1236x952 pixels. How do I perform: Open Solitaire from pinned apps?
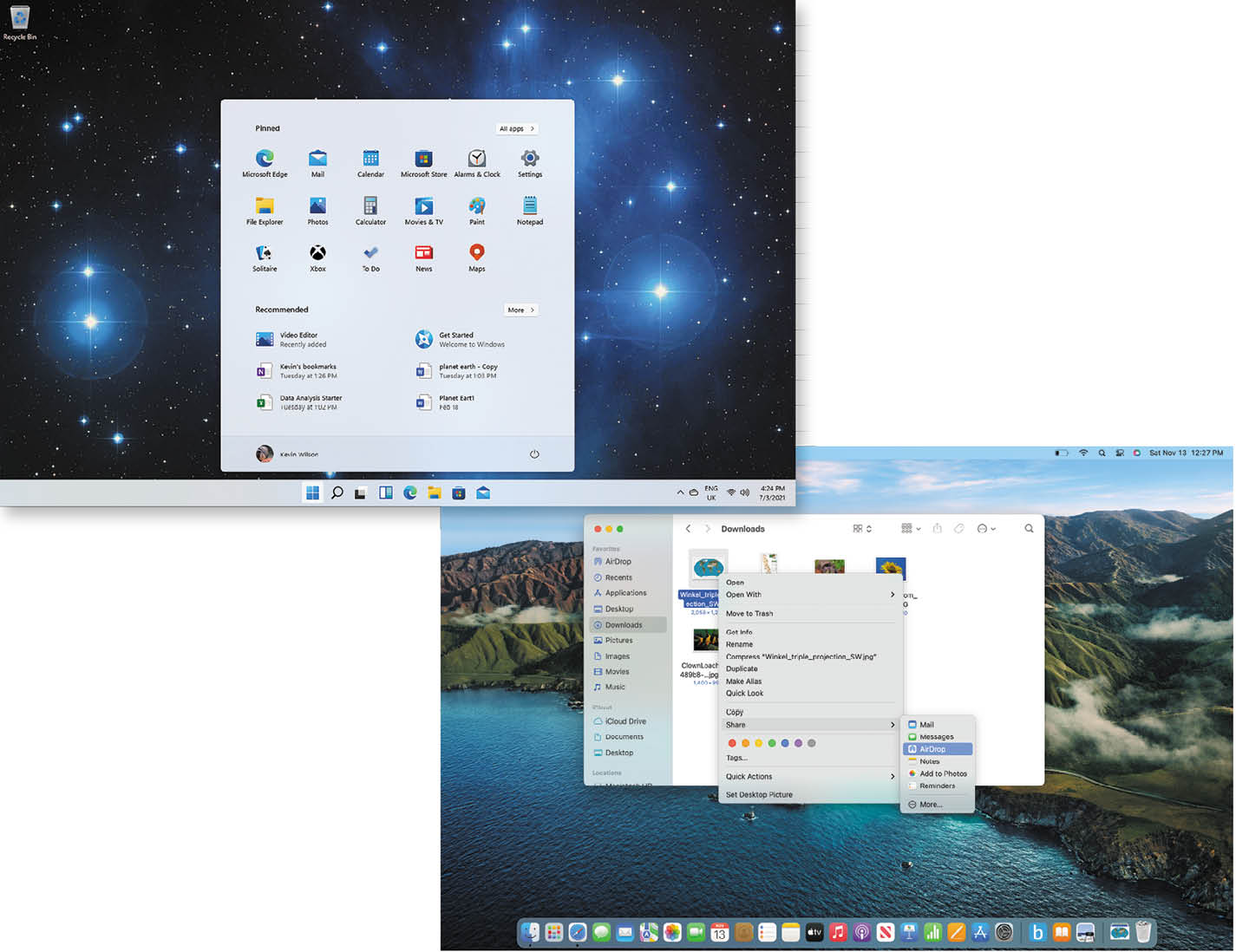pyautogui.click(x=265, y=258)
